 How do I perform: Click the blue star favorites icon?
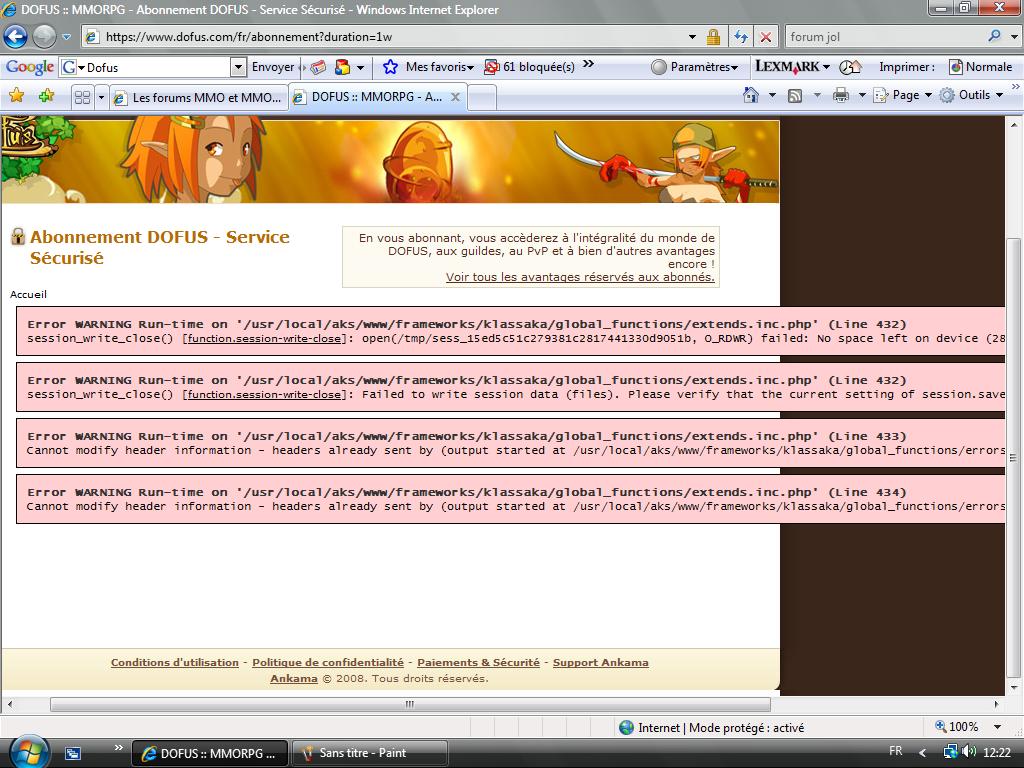coord(391,67)
